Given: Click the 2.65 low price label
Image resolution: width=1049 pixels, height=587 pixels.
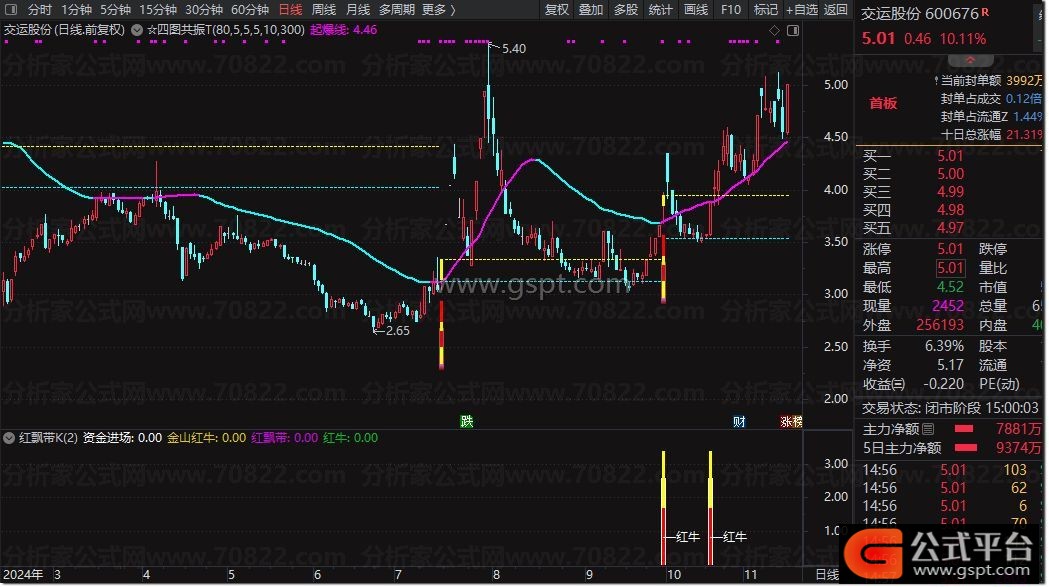Looking at the screenshot, I should pyautogui.click(x=398, y=330).
